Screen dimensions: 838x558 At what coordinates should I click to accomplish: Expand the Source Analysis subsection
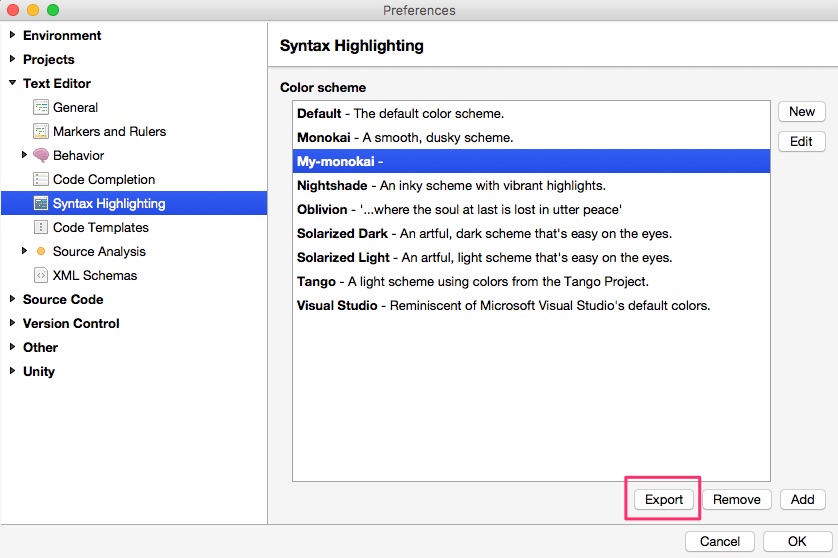[24, 251]
